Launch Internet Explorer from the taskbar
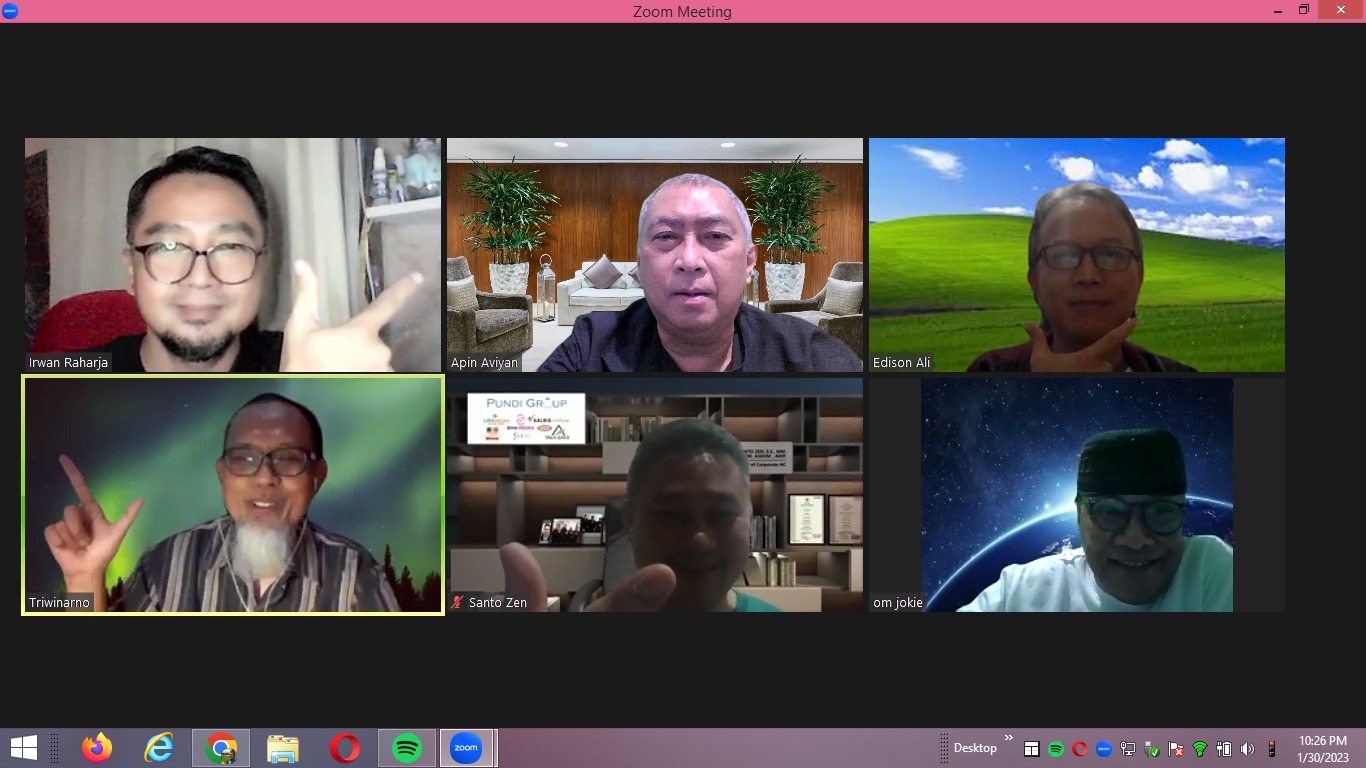The image size is (1366, 768). pyautogui.click(x=159, y=748)
